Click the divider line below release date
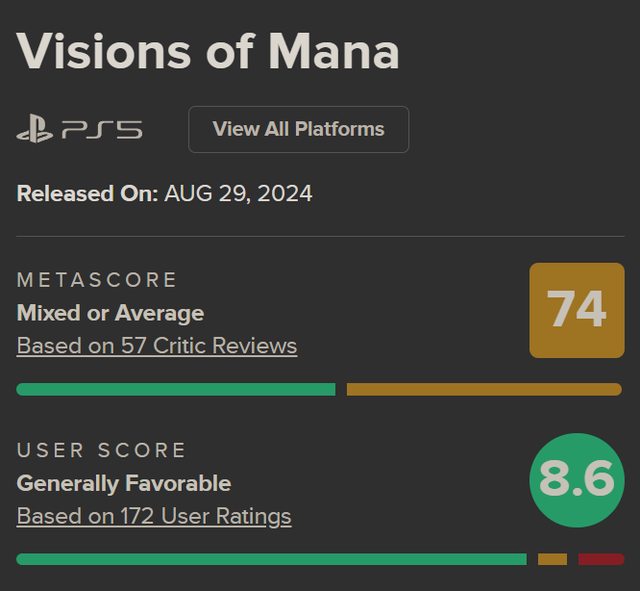 (320, 237)
